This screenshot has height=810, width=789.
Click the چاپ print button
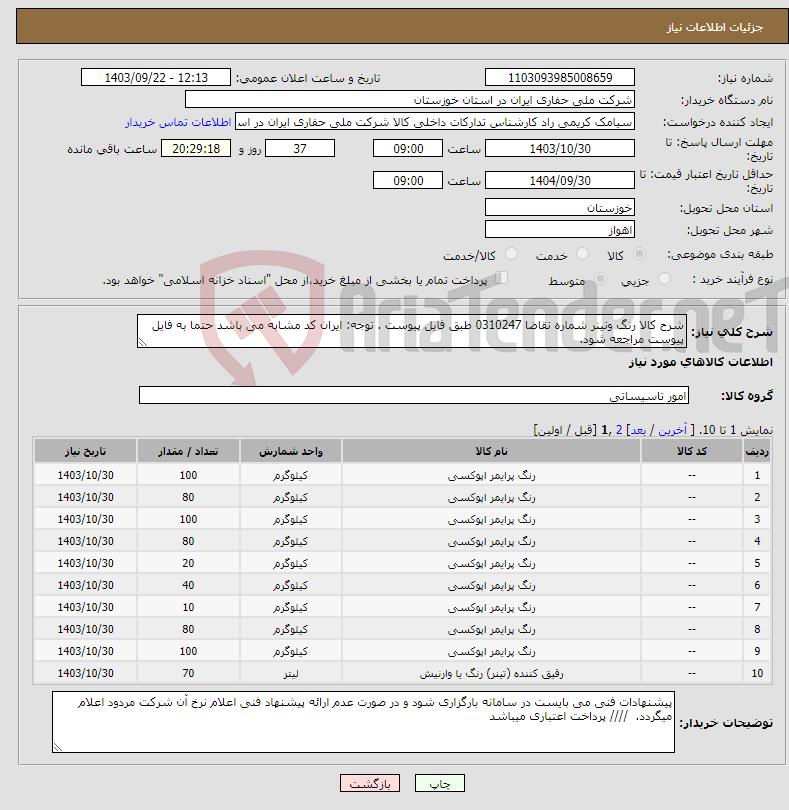coord(440,783)
